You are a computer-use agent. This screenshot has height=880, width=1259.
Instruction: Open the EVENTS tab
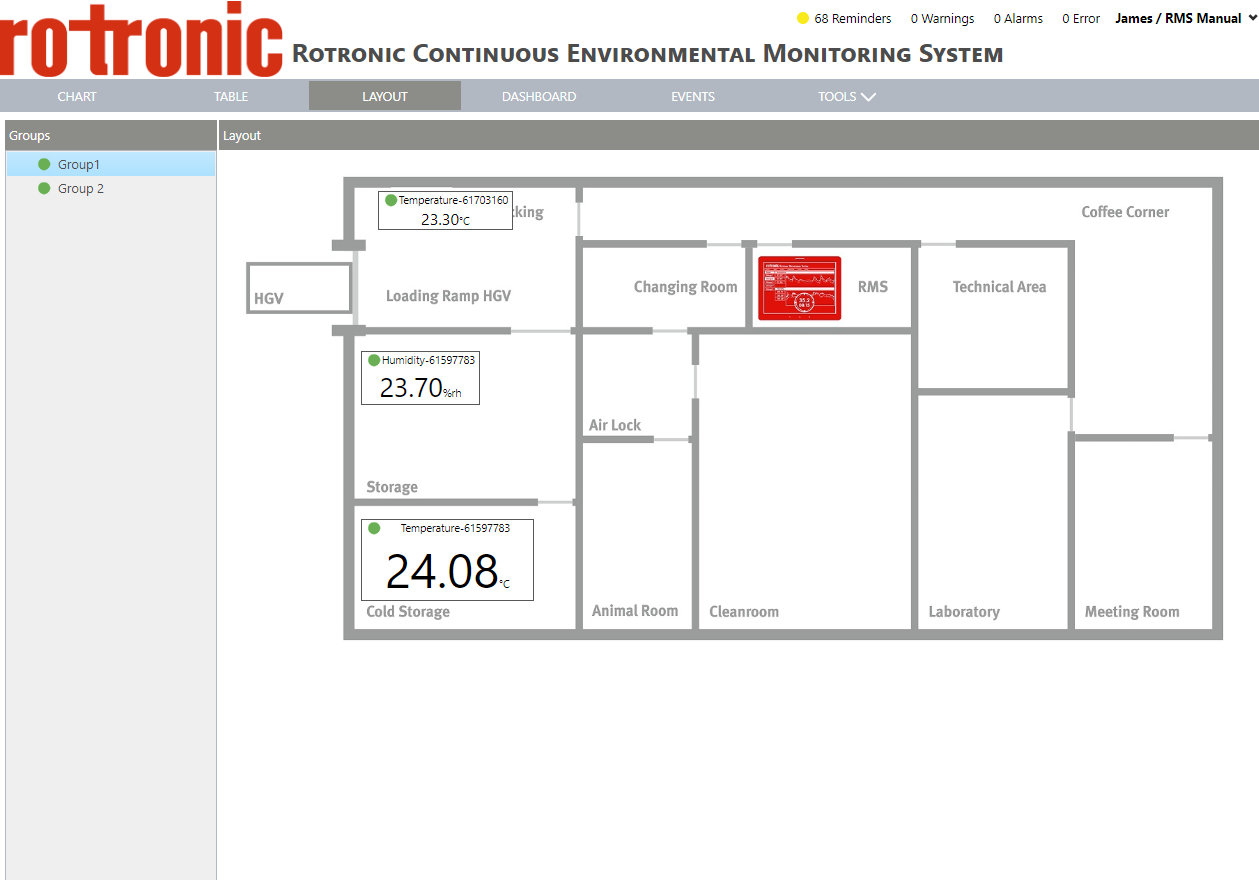(693, 97)
